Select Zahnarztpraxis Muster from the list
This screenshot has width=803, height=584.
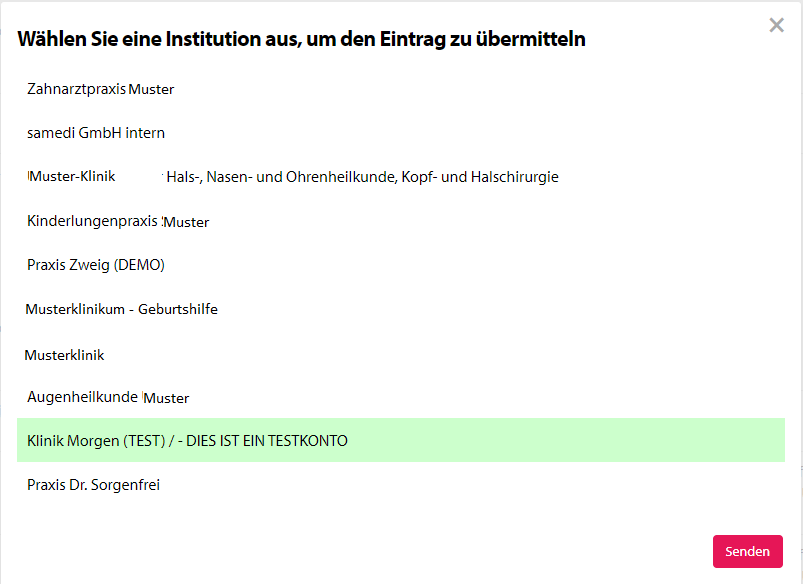[x=100, y=89]
